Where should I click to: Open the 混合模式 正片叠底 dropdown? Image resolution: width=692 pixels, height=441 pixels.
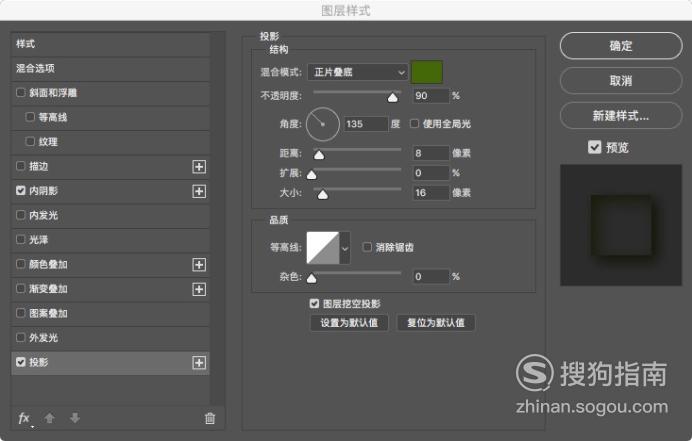coord(357,72)
